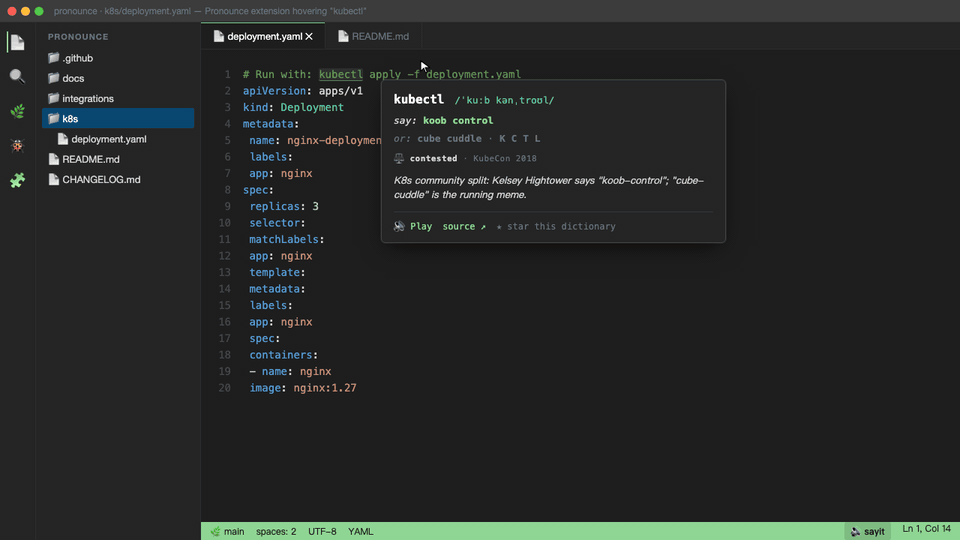Expand the docs folder

click(118, 78)
